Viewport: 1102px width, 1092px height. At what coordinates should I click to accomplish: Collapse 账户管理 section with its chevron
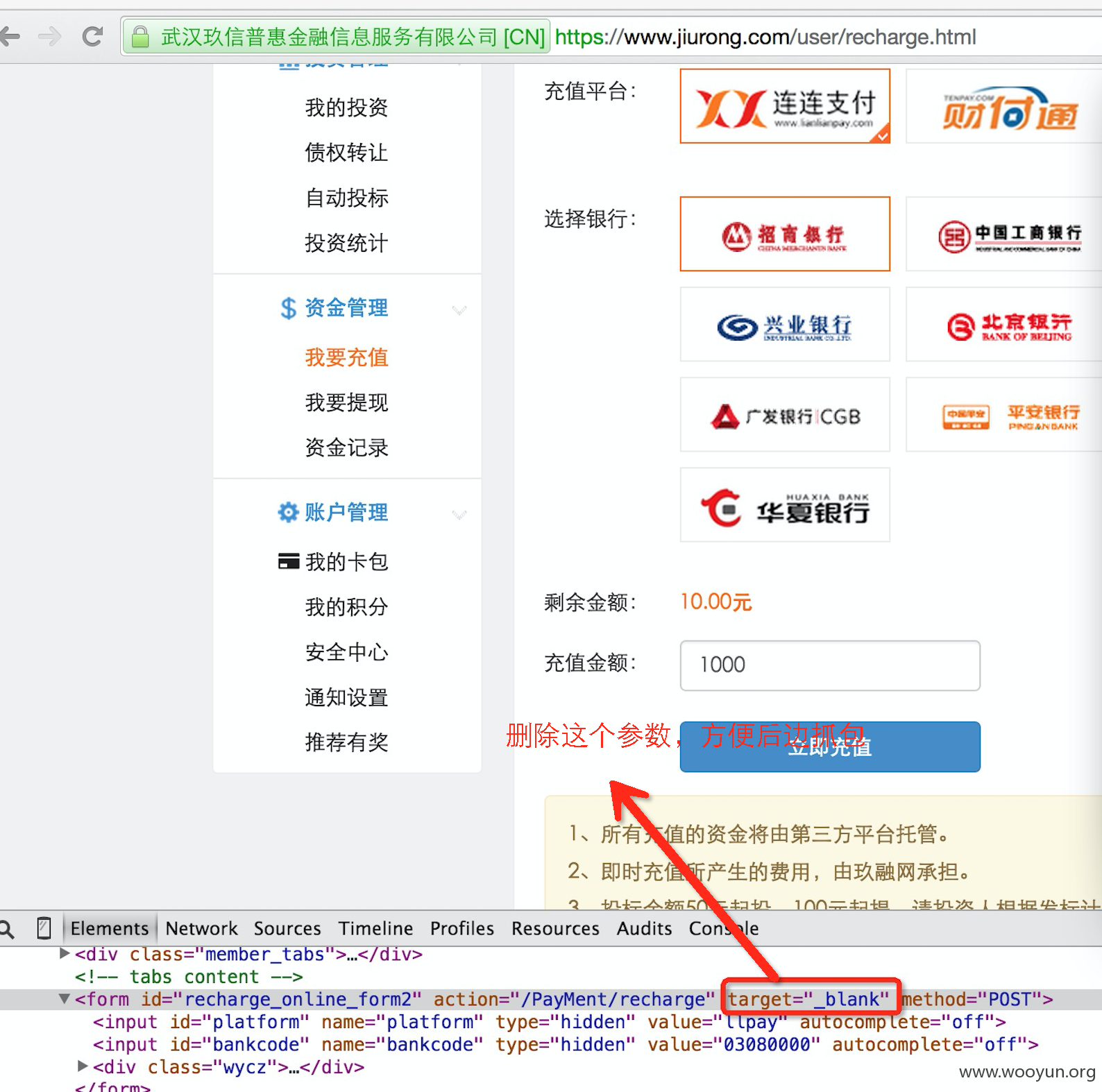459,514
